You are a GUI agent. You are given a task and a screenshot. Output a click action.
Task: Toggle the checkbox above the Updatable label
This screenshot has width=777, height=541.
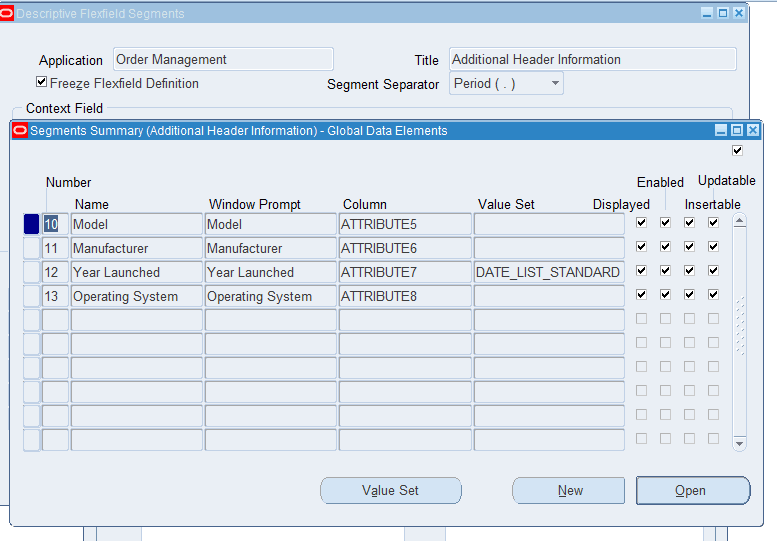(x=737, y=151)
